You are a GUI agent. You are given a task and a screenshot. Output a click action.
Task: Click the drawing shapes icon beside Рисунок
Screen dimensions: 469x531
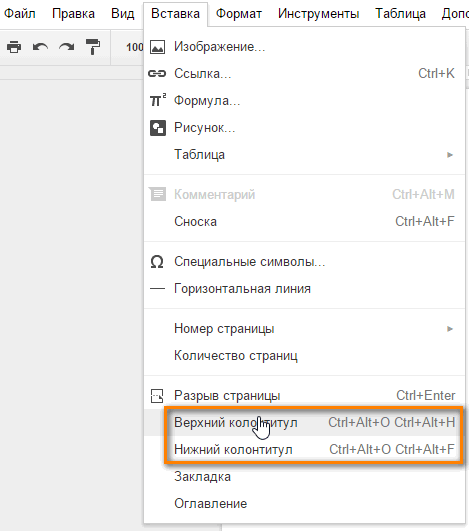pyautogui.click(x=158, y=128)
